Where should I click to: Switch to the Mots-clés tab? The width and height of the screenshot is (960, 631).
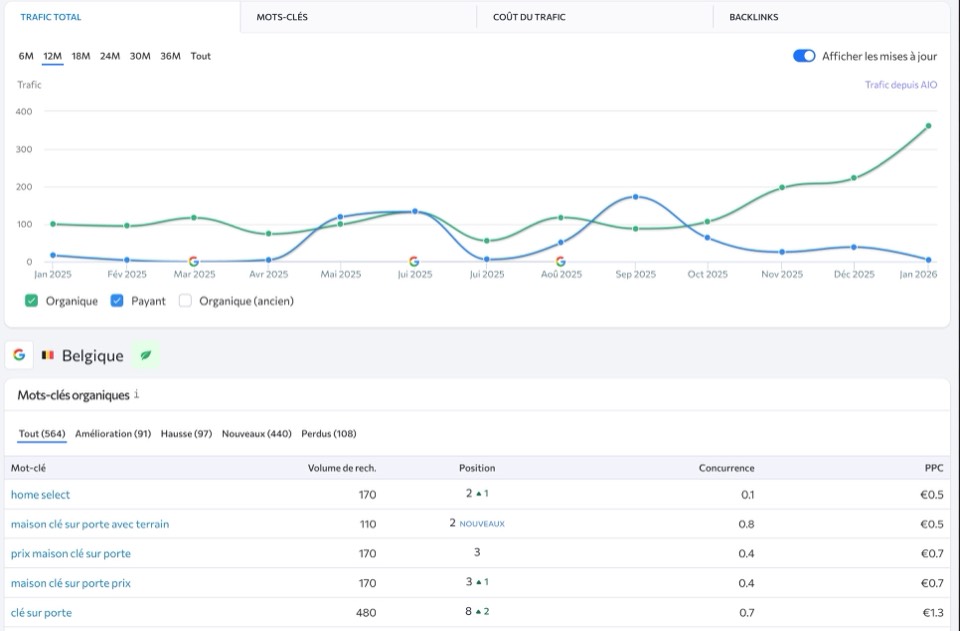pos(282,17)
